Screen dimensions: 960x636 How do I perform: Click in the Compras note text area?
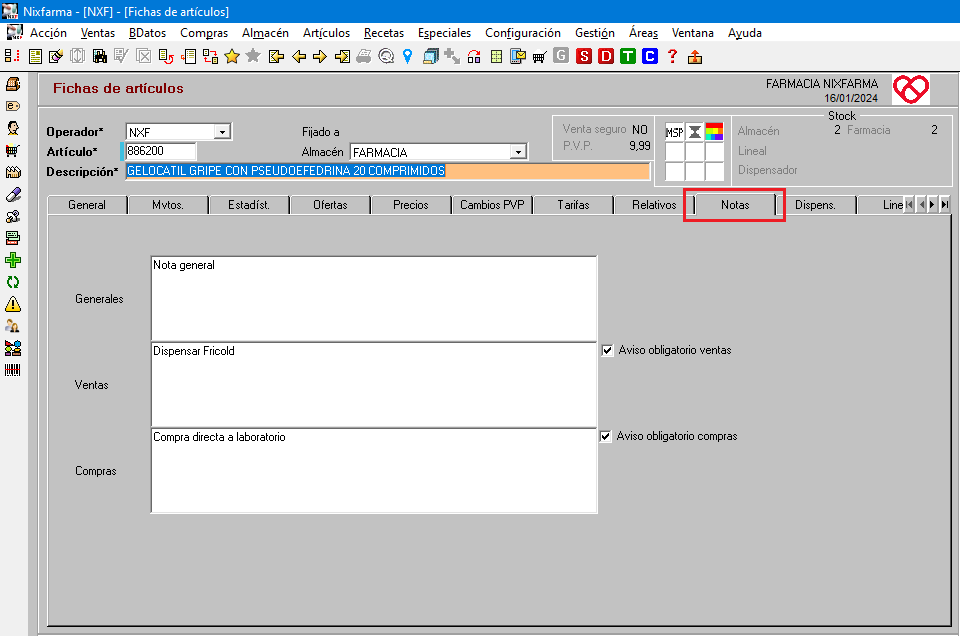pyautogui.click(x=373, y=470)
